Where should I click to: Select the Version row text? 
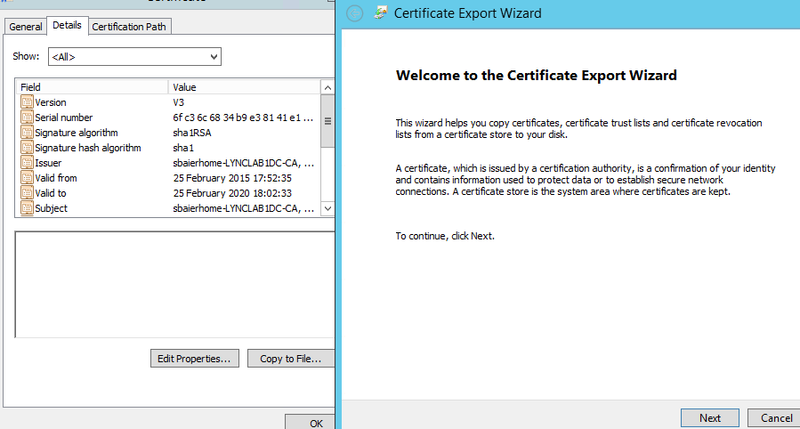pos(51,103)
